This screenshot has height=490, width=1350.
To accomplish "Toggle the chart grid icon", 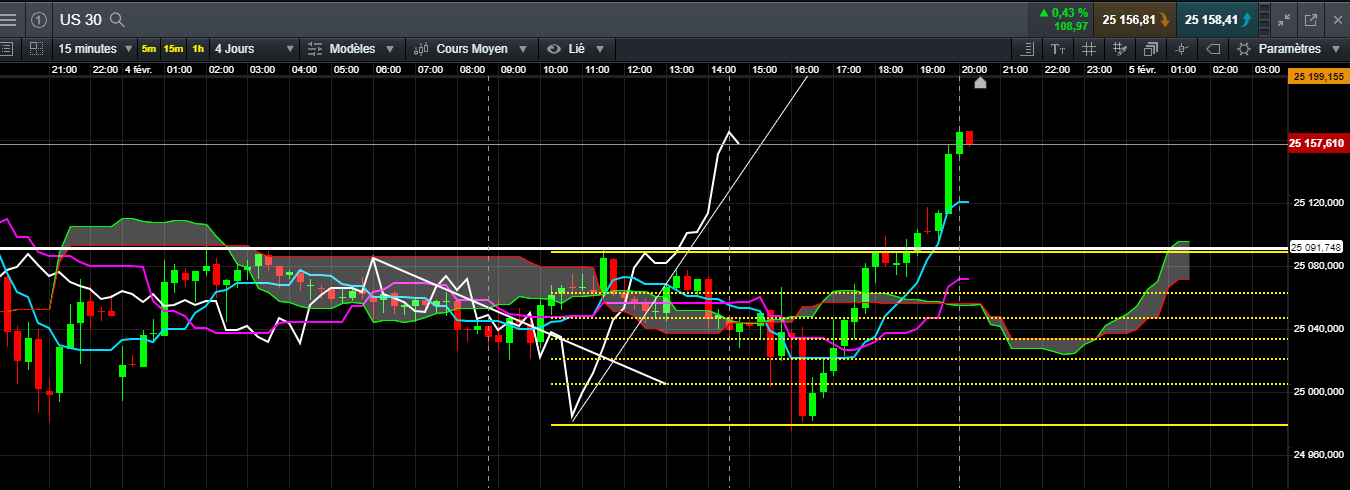I will 1089,49.
